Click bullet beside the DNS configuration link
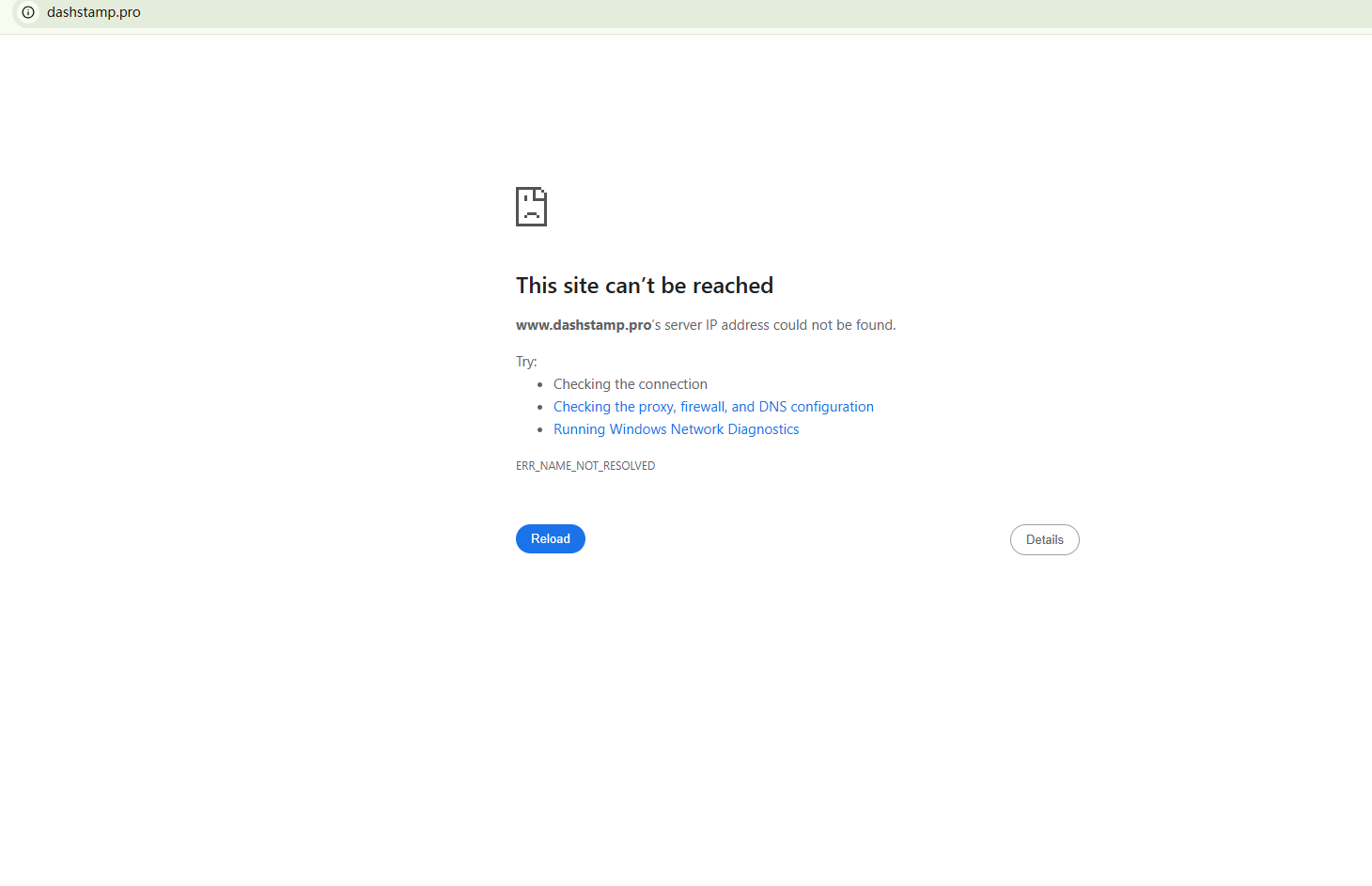Image resolution: width=1372 pixels, height=886 pixels. pyautogui.click(x=540, y=407)
